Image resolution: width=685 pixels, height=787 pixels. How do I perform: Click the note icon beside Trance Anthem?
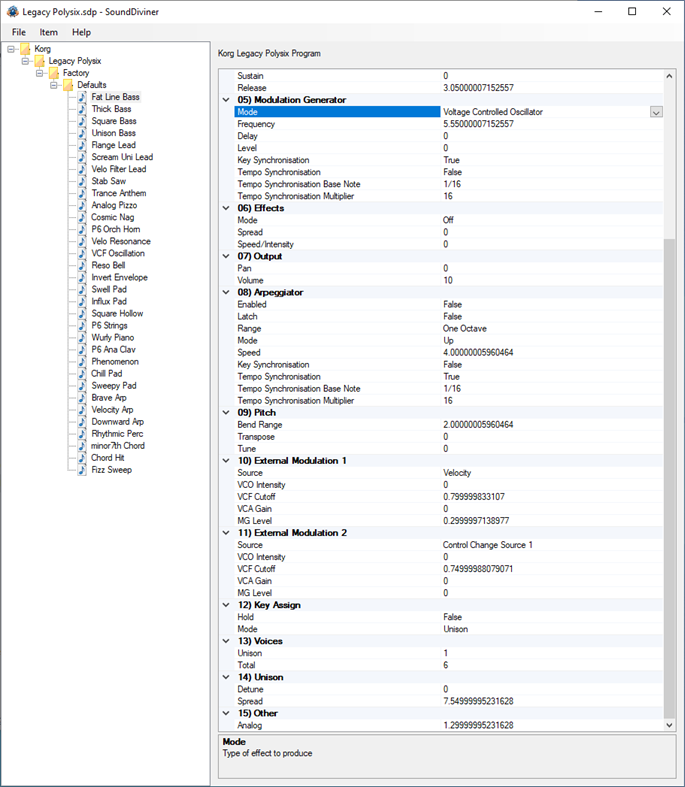coord(82,193)
